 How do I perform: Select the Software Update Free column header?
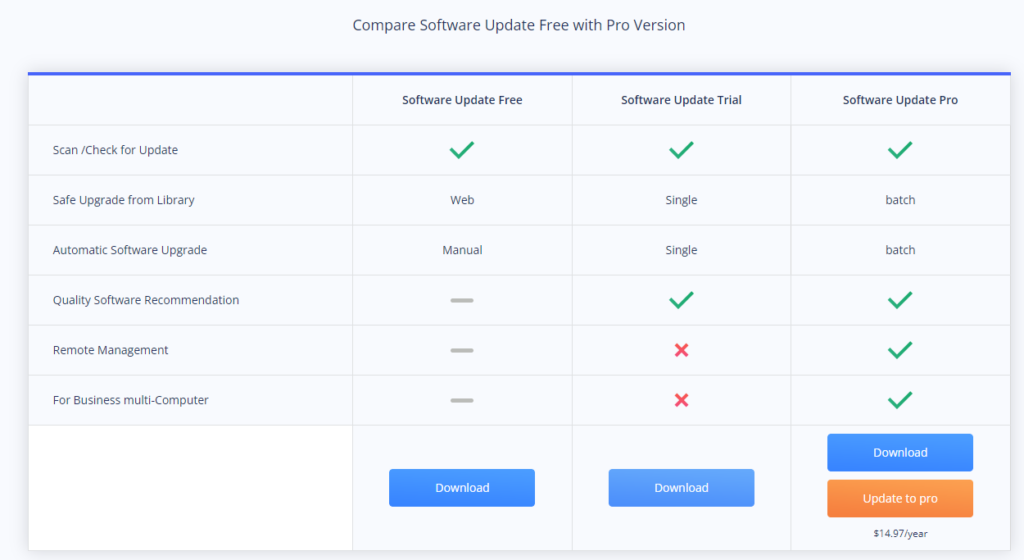pyautogui.click(x=461, y=100)
